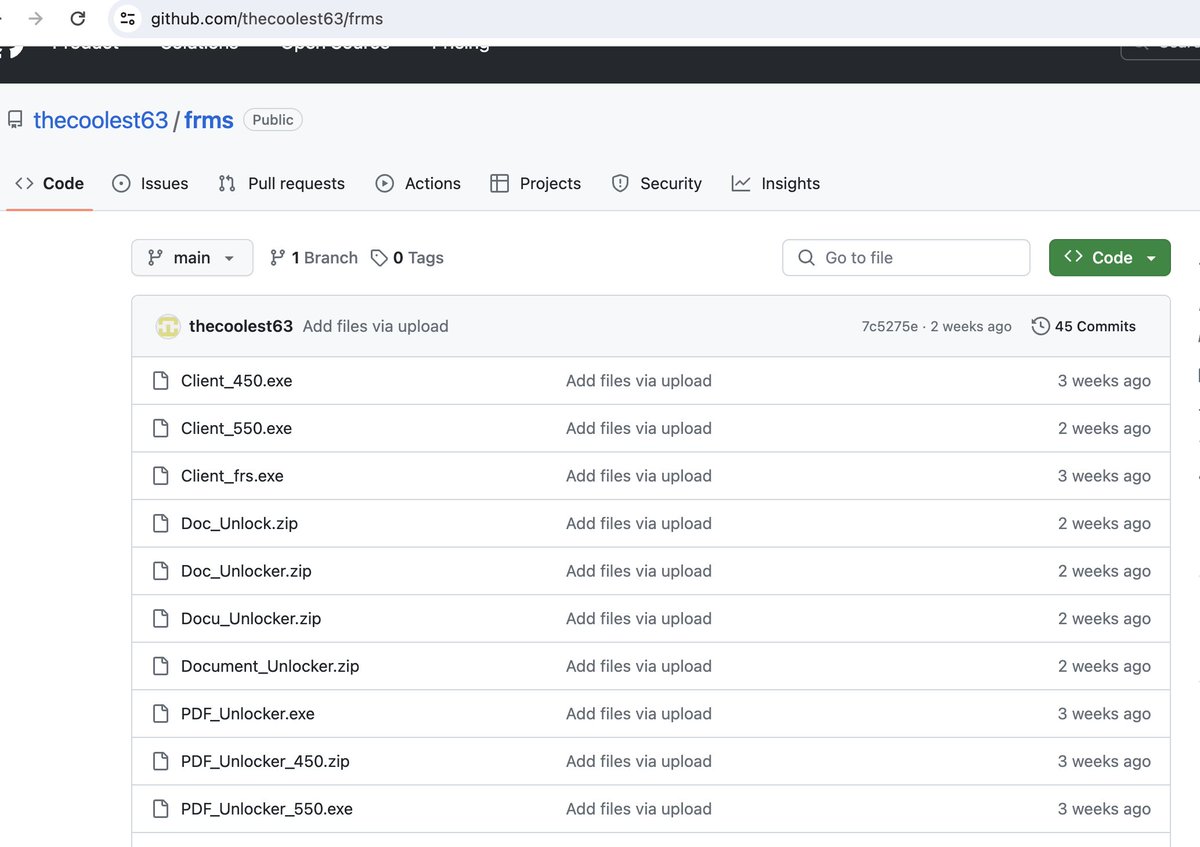
Task: Expand the main branch dropdown
Action: [192, 257]
